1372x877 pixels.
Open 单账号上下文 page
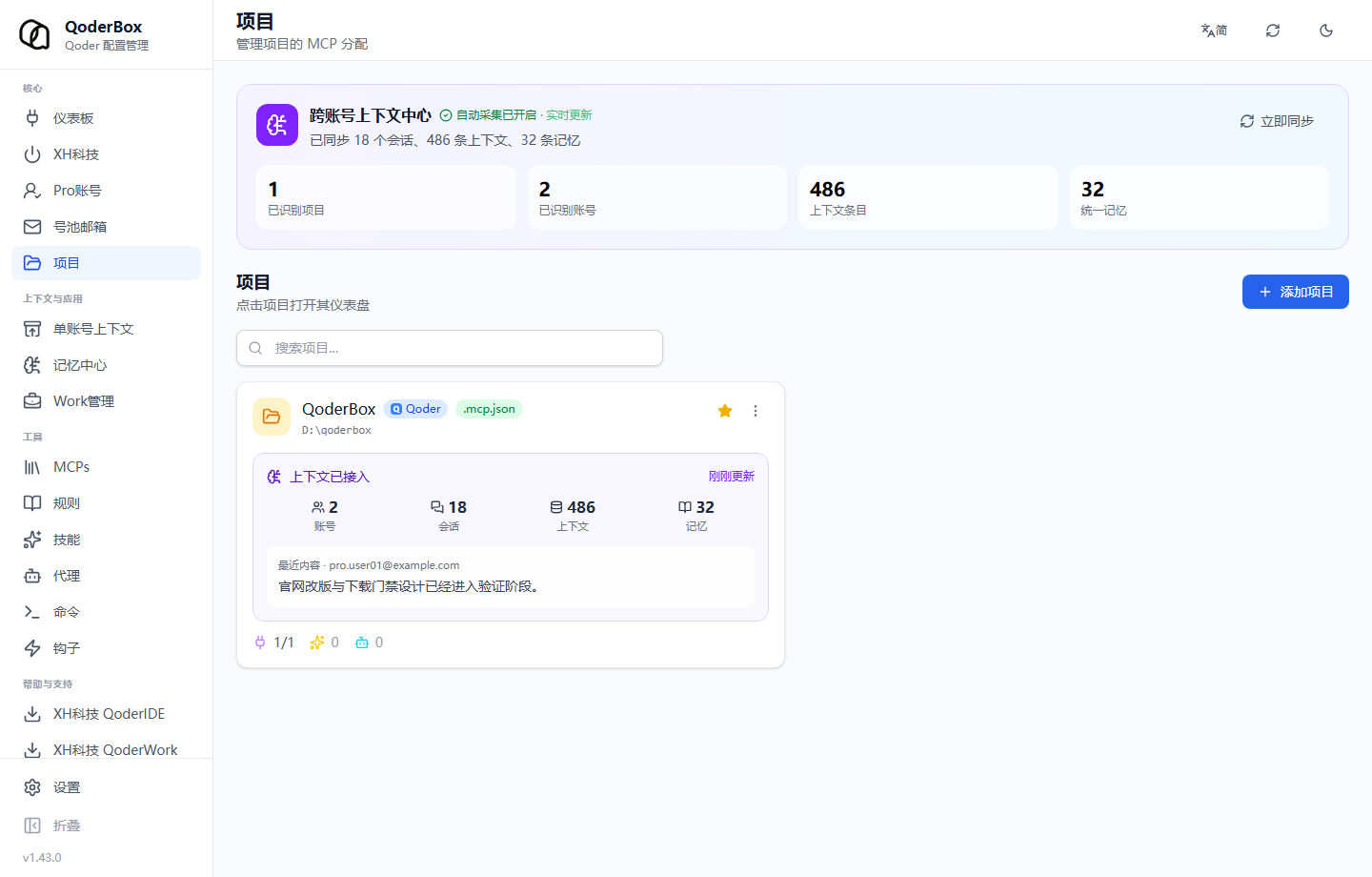pyautogui.click(x=106, y=329)
